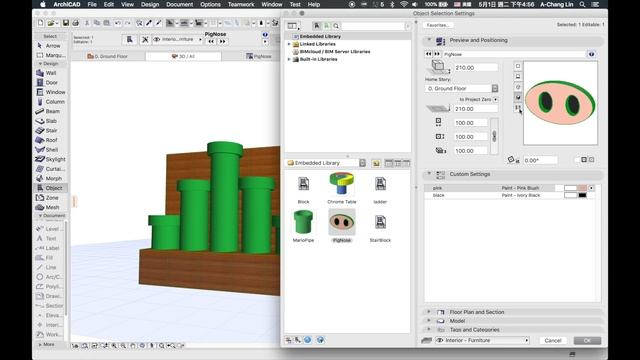This screenshot has height=360, width=640.
Task: Select the Column tool
Action: 50,102
